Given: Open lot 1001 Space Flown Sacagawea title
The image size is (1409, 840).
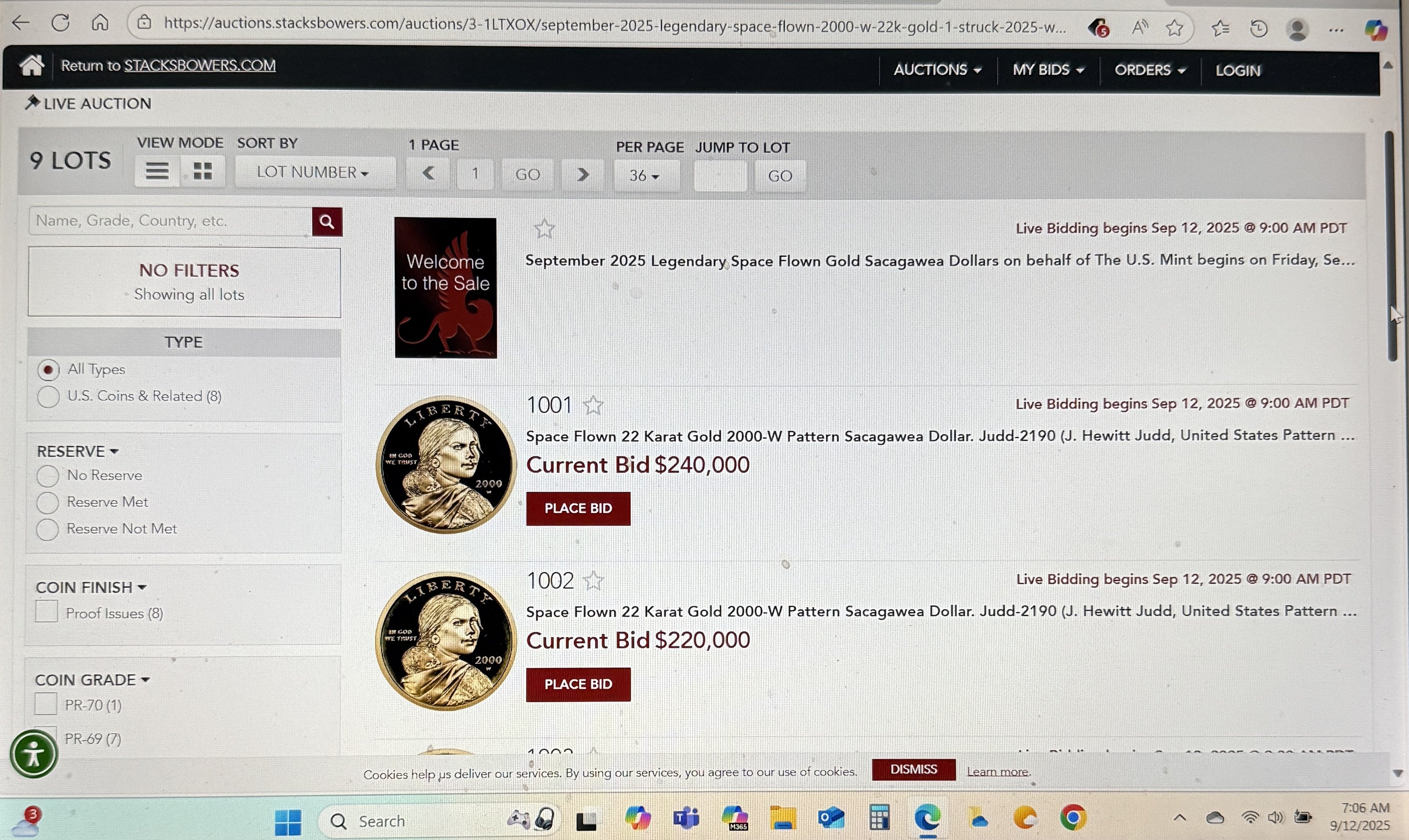Looking at the screenshot, I should pos(940,436).
